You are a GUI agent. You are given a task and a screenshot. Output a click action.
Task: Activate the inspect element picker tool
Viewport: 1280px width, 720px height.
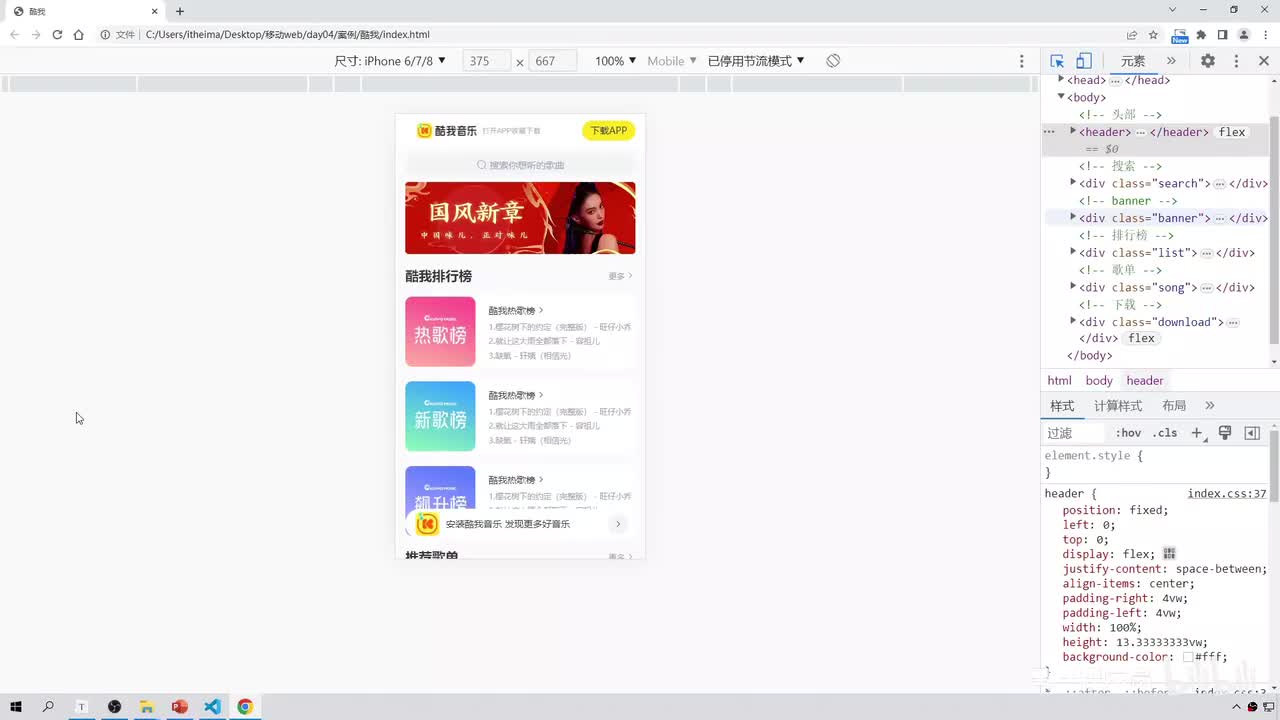[x=1057, y=61]
